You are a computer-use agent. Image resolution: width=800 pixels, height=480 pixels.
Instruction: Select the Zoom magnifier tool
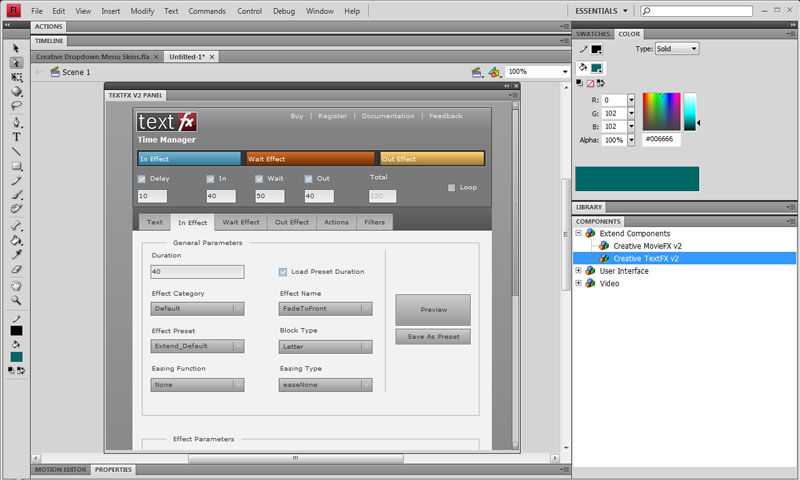tap(16, 300)
